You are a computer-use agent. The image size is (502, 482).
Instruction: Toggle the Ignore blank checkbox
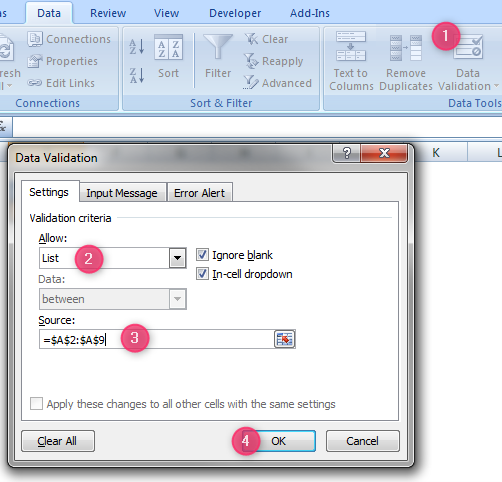coord(202,255)
